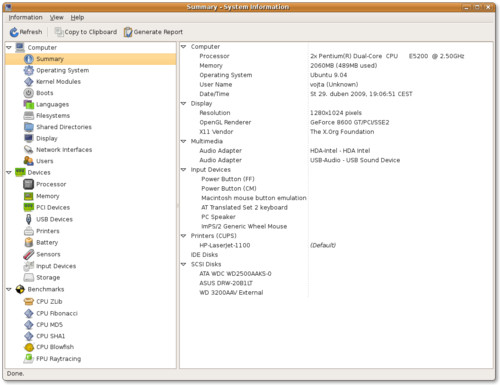
Task: Click the Generate Report icon
Action: click(x=128, y=32)
